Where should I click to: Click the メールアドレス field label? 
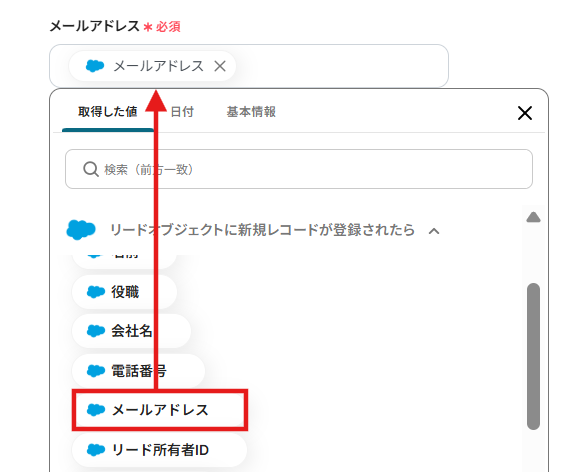click(94, 26)
